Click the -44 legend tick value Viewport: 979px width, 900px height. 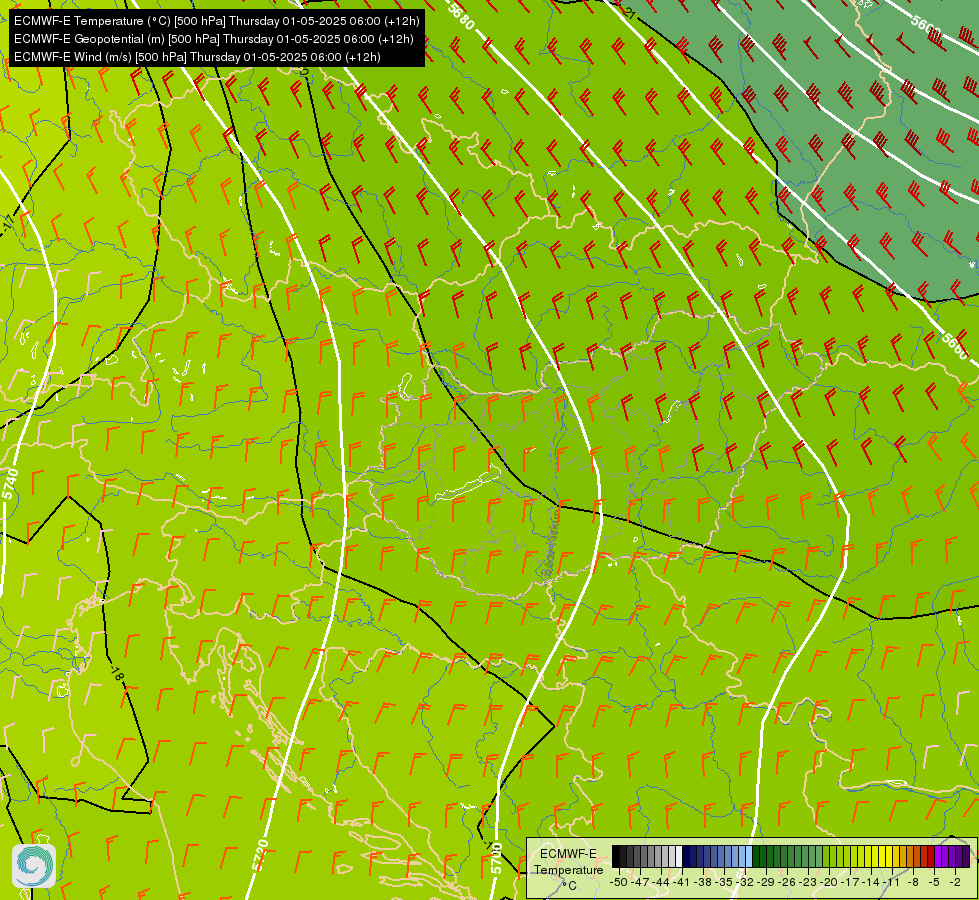tap(661, 882)
